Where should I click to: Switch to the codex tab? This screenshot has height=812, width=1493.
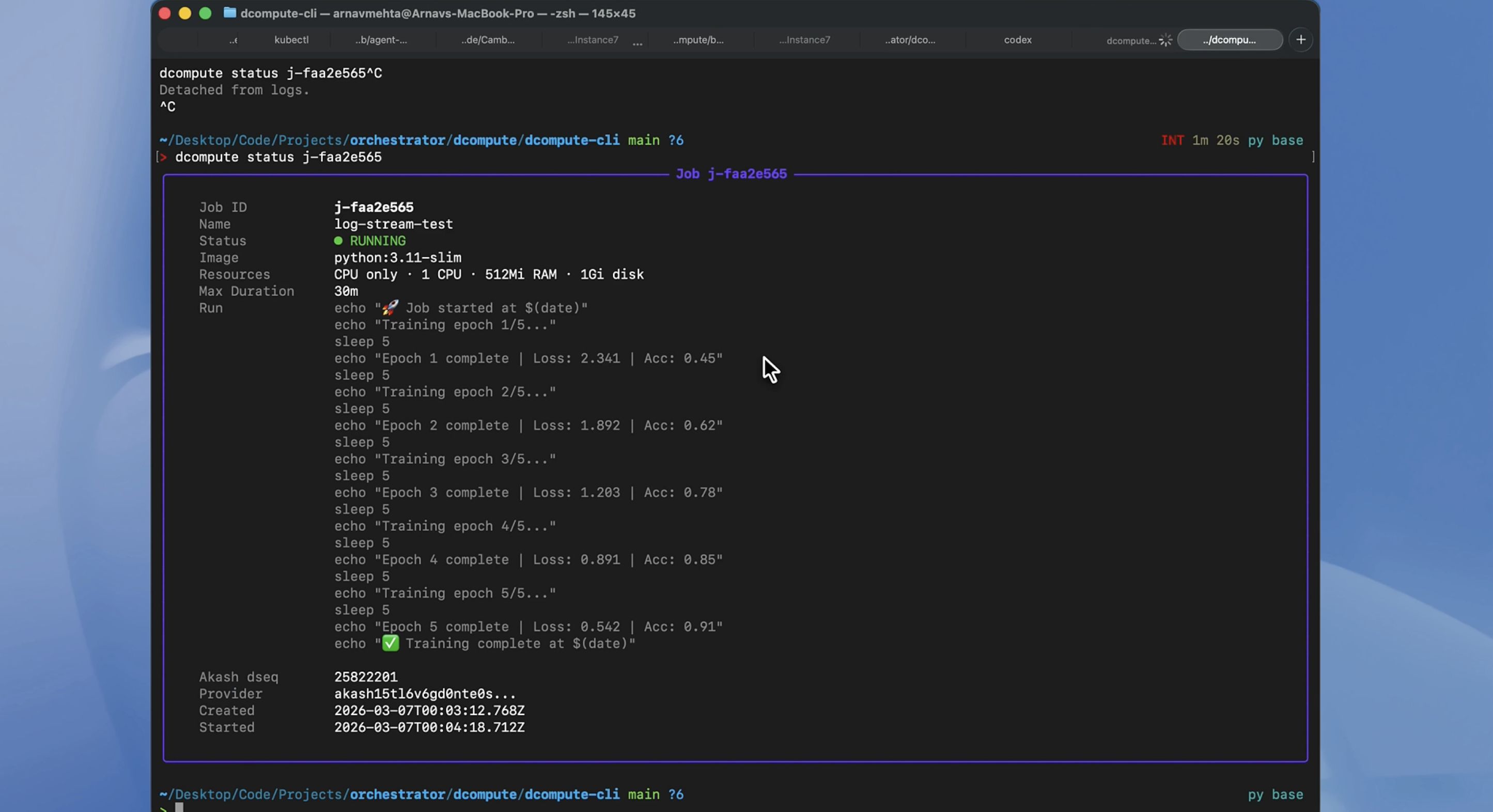pyautogui.click(x=1017, y=40)
